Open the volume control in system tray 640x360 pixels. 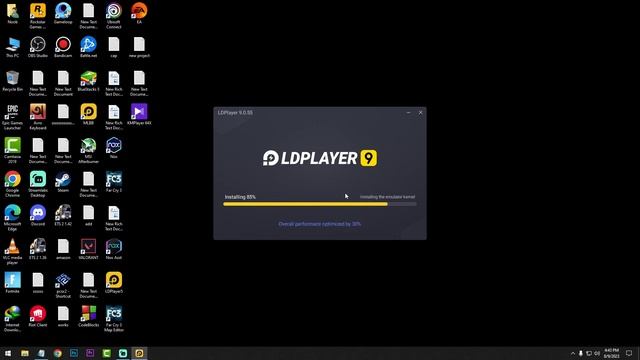(597, 353)
